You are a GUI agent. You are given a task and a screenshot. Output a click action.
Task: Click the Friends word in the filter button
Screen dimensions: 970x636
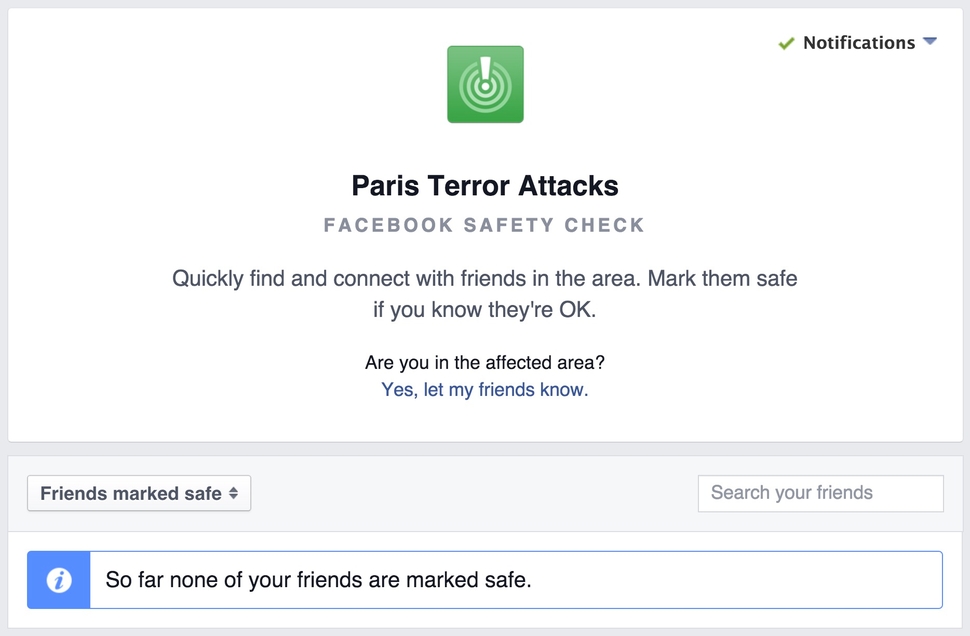point(71,493)
